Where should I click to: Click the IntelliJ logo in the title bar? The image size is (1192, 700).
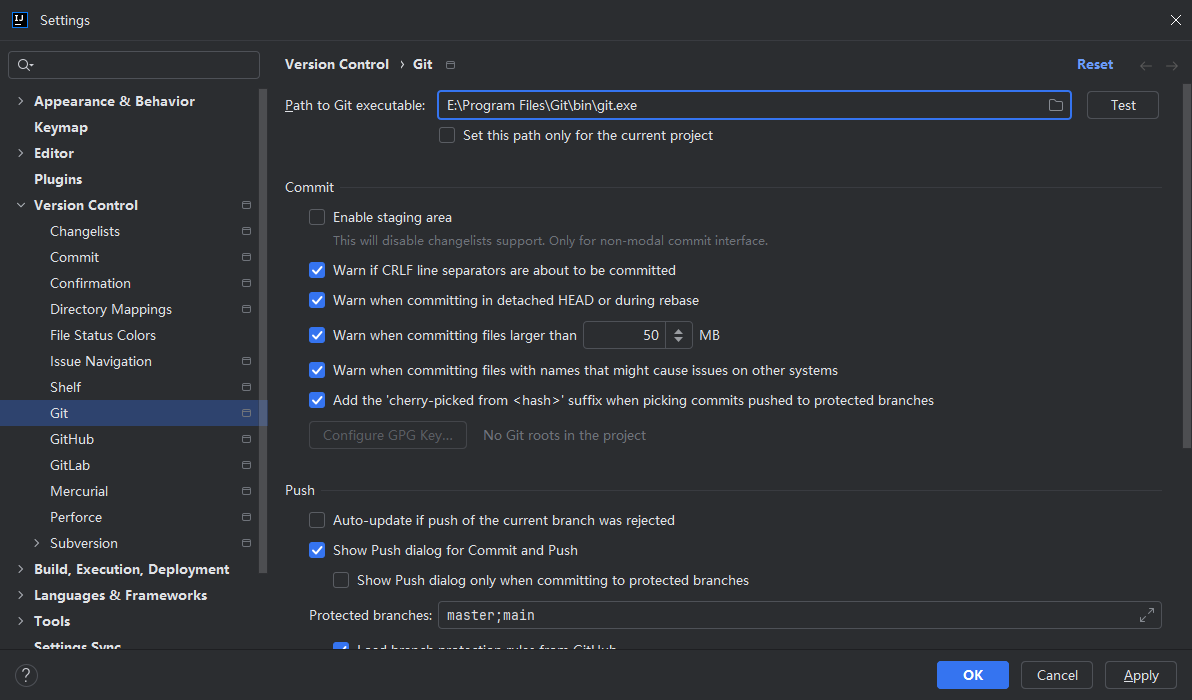pyautogui.click(x=20, y=20)
